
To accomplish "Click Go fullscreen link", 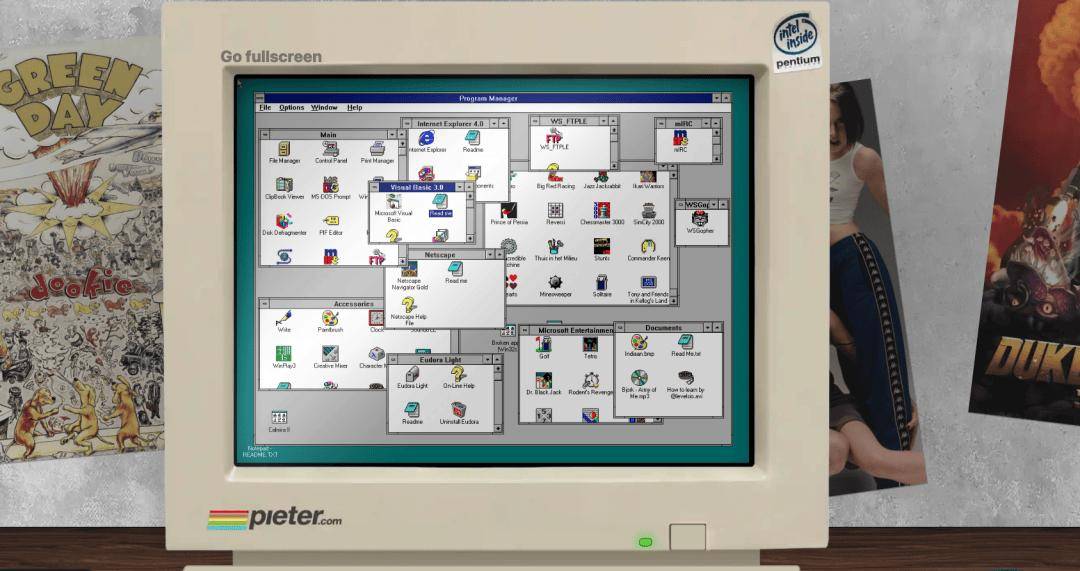I will [x=271, y=56].
